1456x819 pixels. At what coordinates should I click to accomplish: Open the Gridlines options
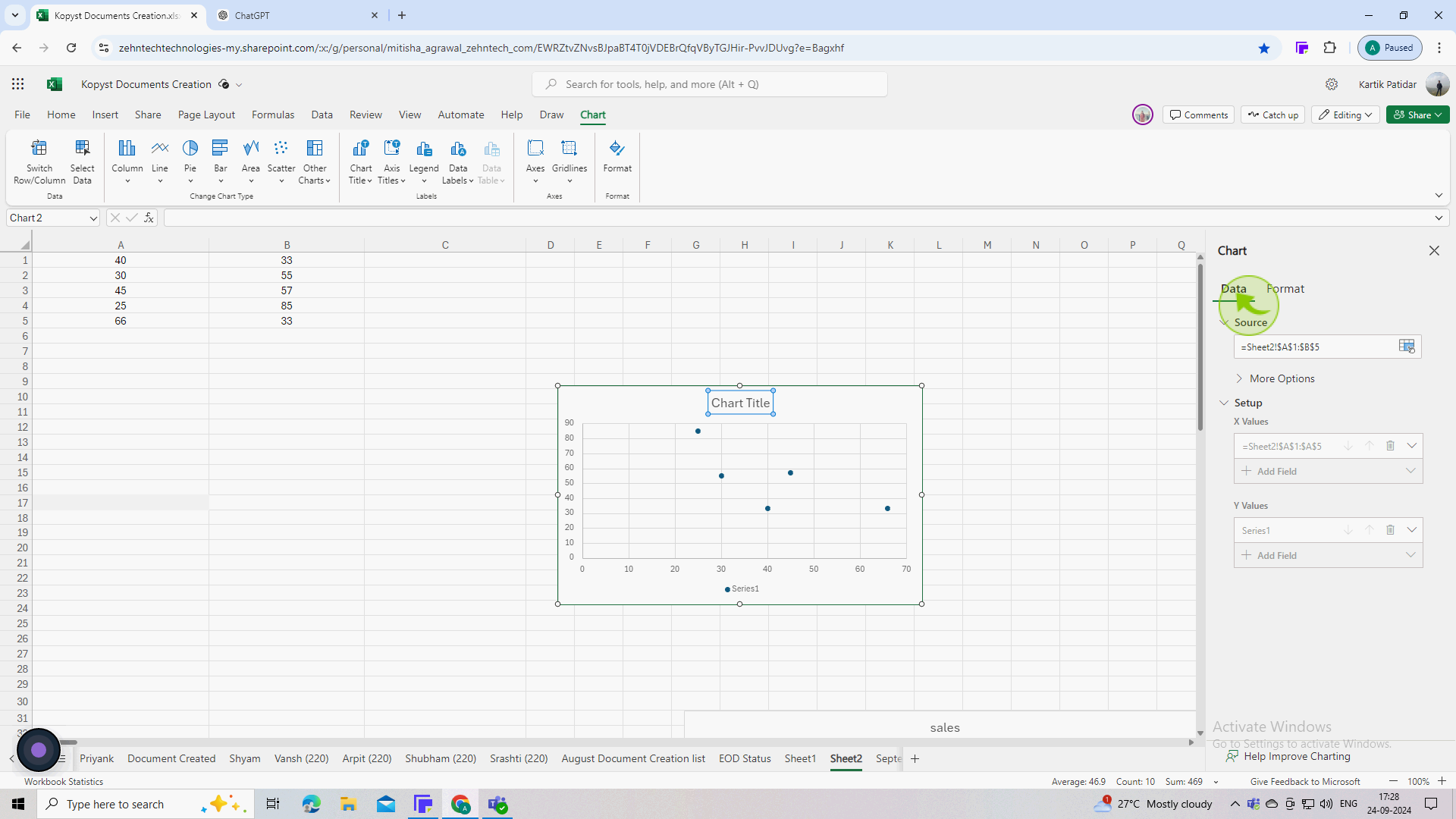tap(570, 162)
